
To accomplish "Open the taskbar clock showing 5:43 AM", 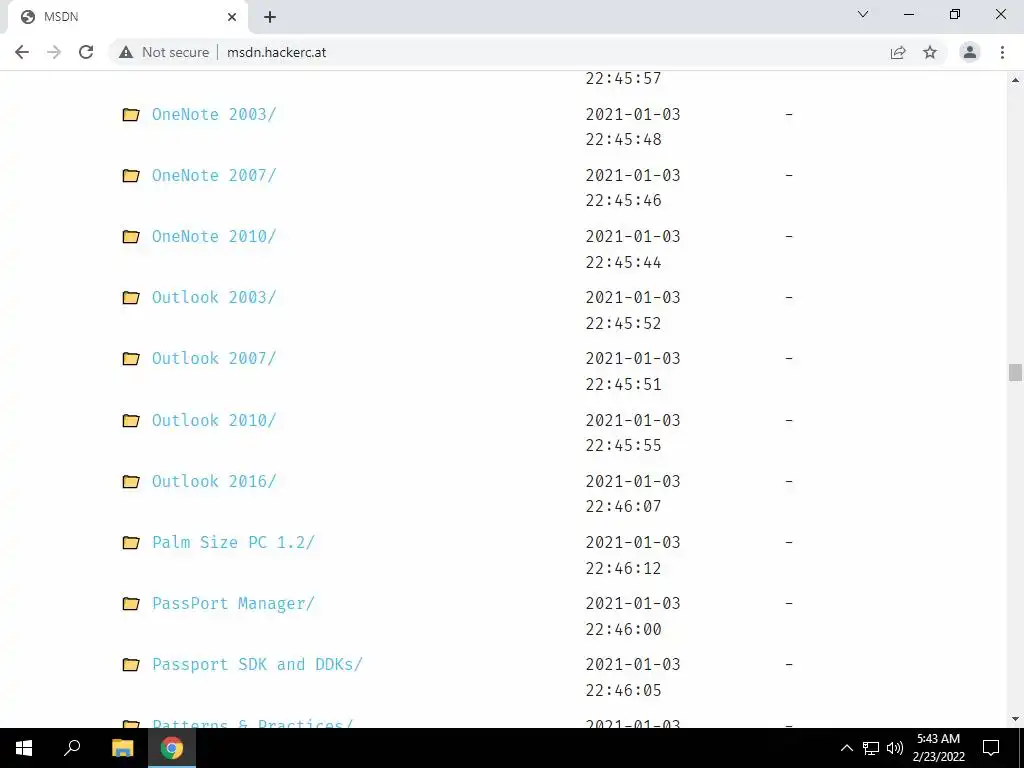I will [938, 748].
